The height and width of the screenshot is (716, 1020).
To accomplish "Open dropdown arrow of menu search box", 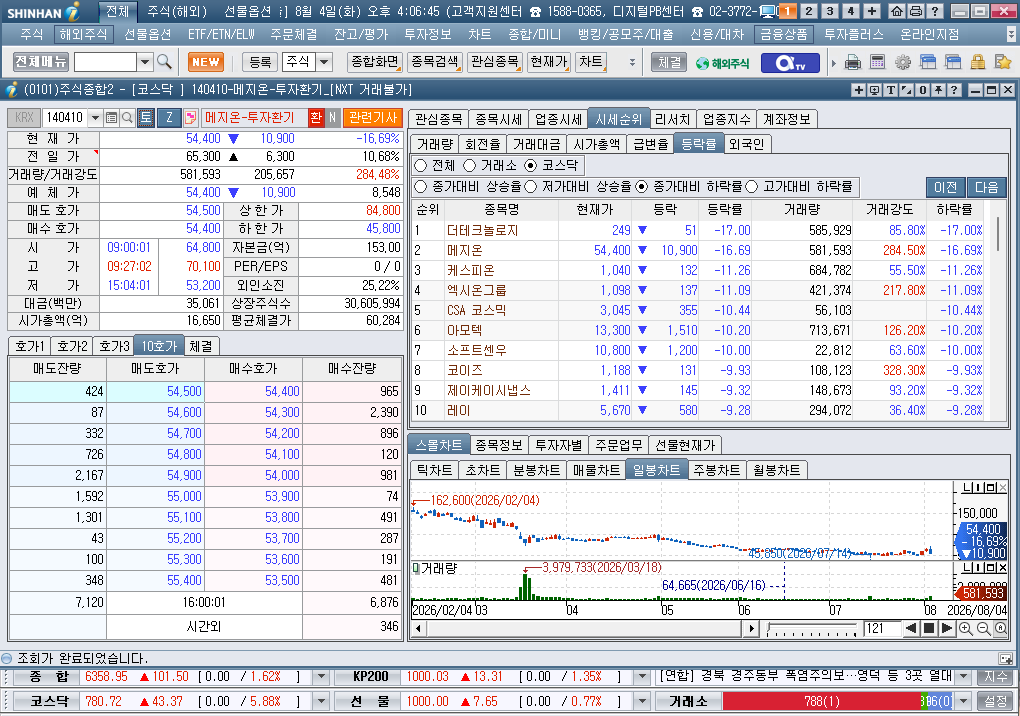I will point(145,62).
